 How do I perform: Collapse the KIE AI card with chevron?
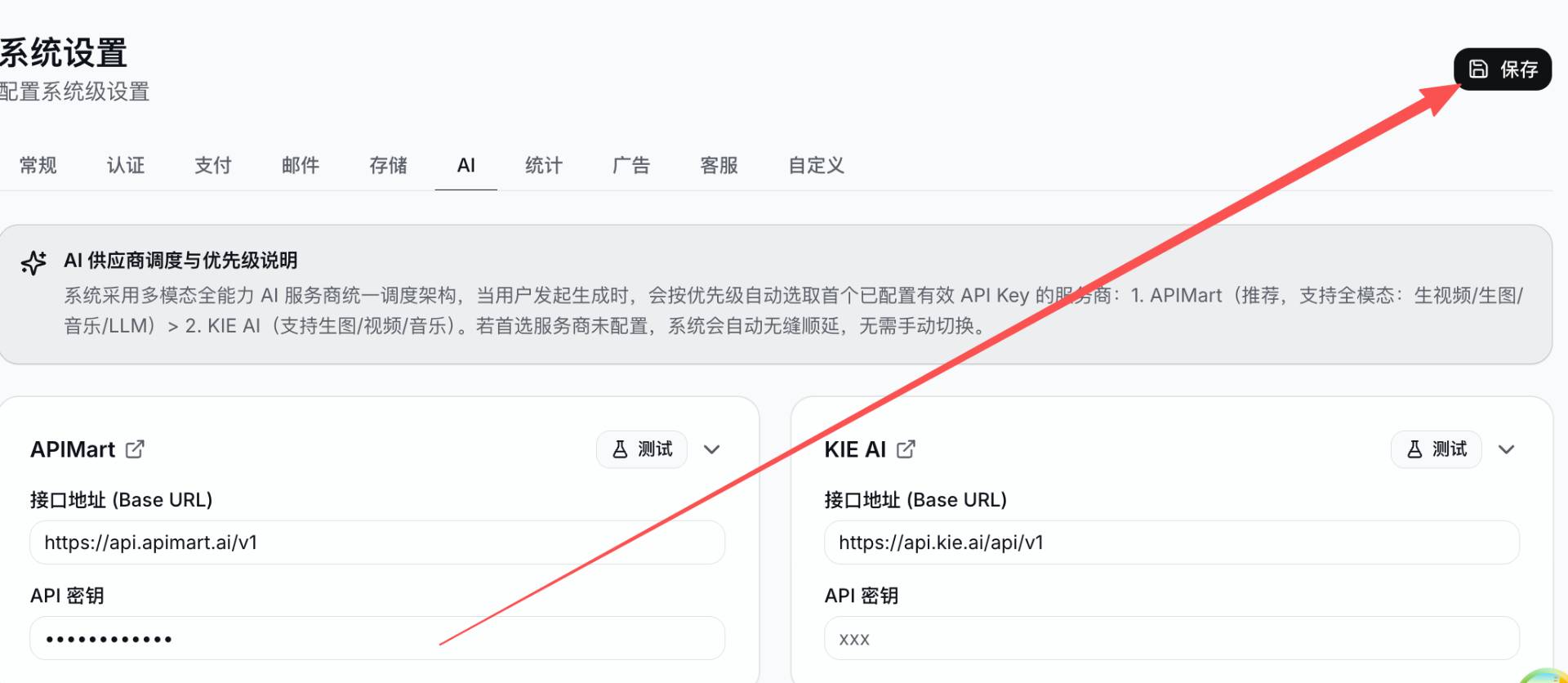pos(1507,449)
